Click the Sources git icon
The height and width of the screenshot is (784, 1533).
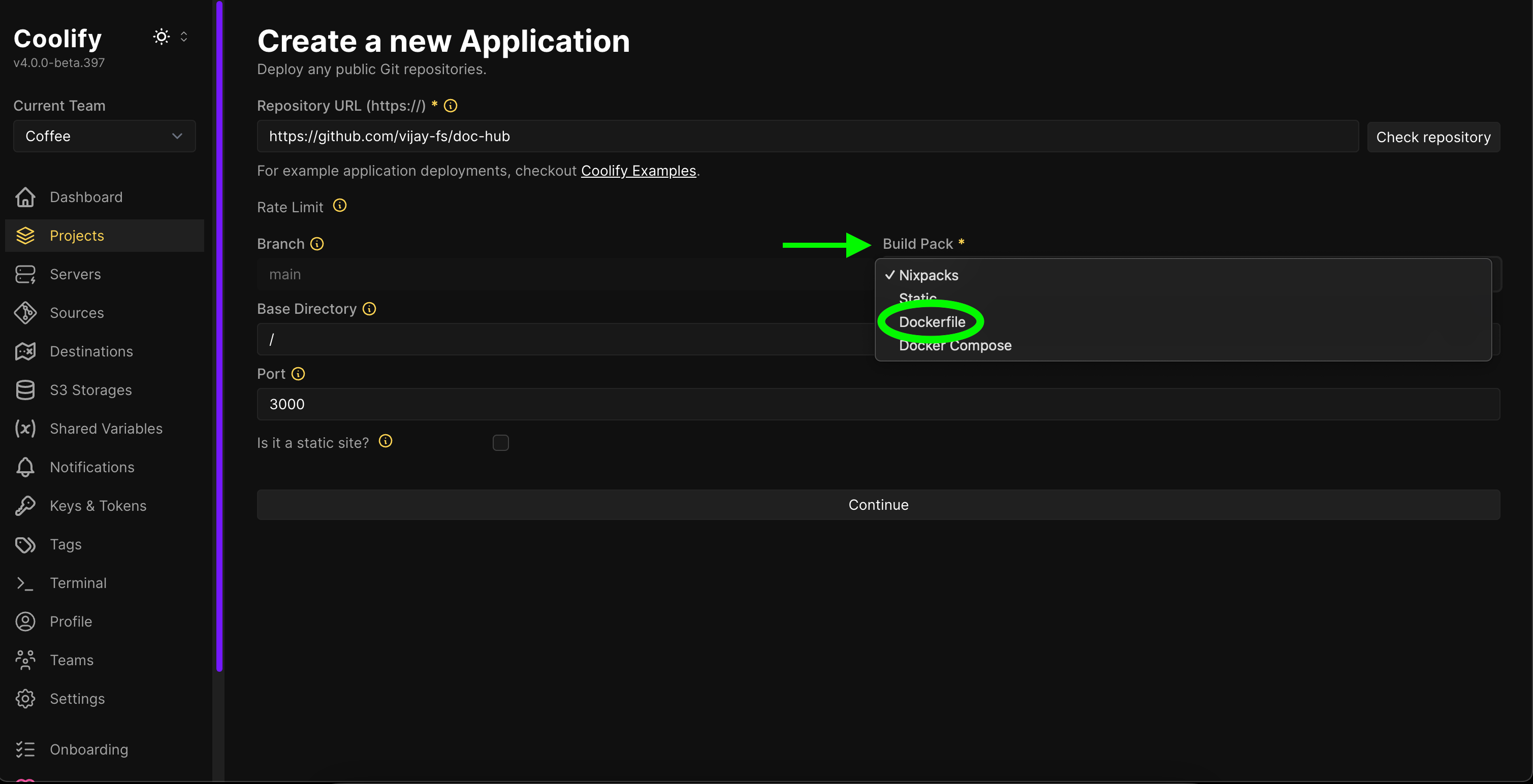click(x=25, y=313)
